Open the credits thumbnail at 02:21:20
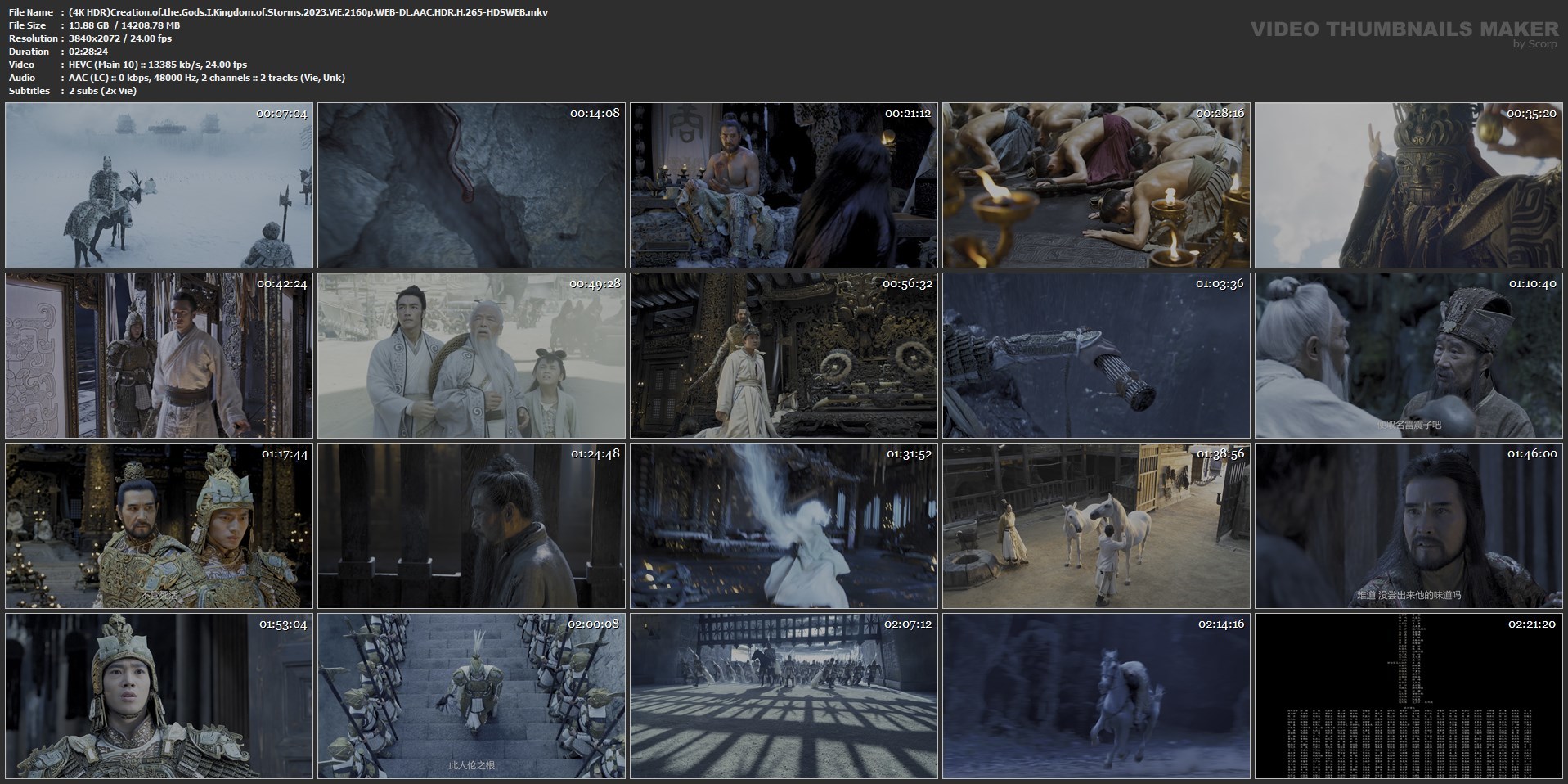 tap(1409, 696)
